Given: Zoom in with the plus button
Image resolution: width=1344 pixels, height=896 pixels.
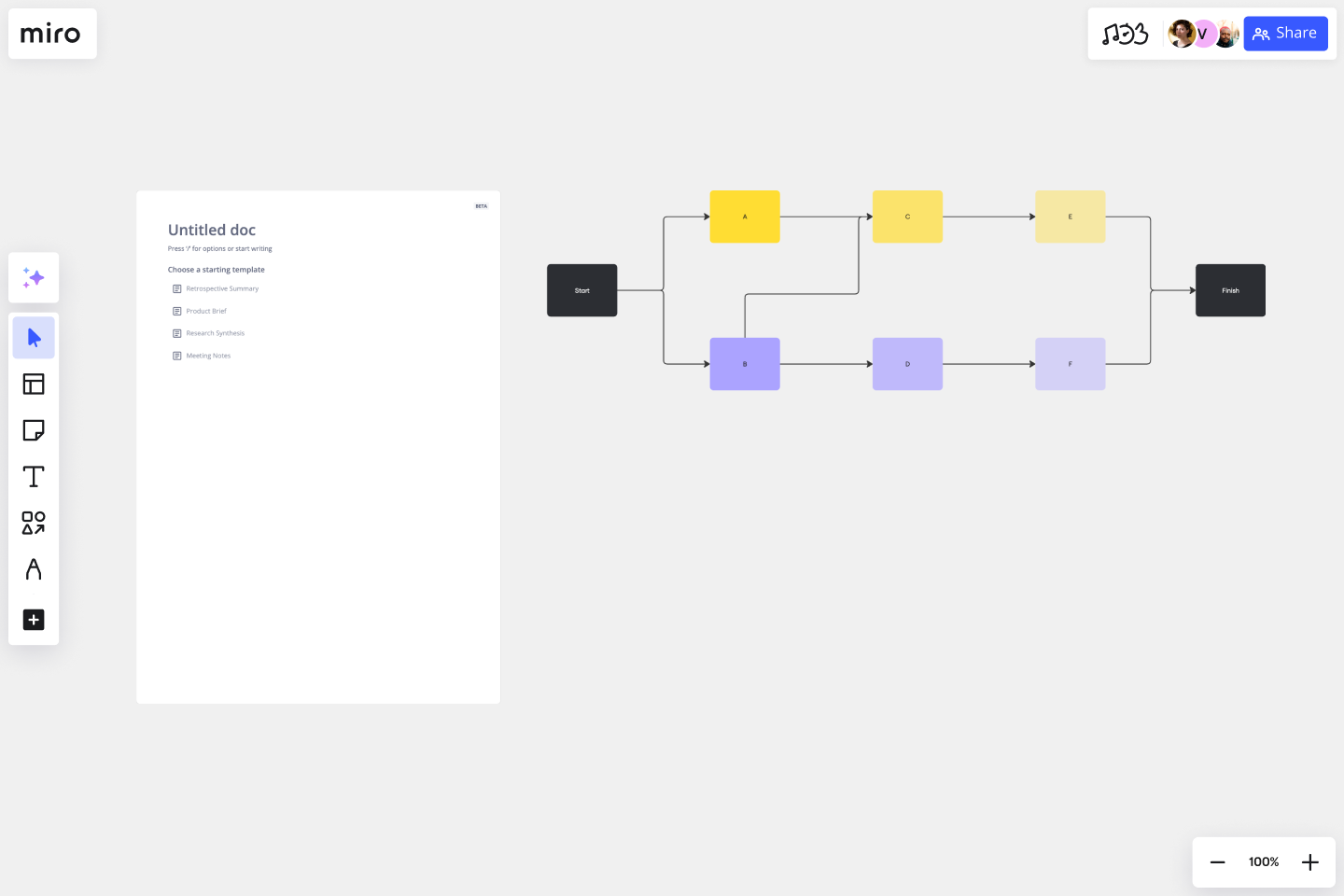Looking at the screenshot, I should 1310,862.
